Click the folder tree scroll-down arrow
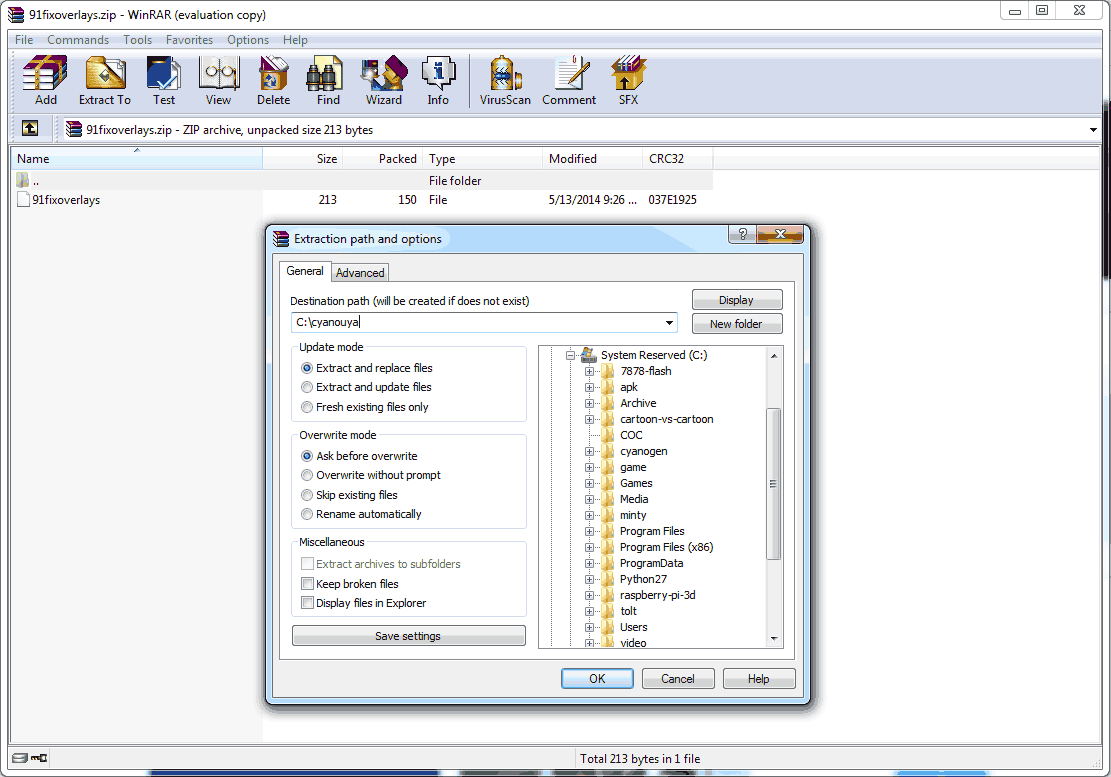The width and height of the screenshot is (1111, 777). (x=774, y=639)
